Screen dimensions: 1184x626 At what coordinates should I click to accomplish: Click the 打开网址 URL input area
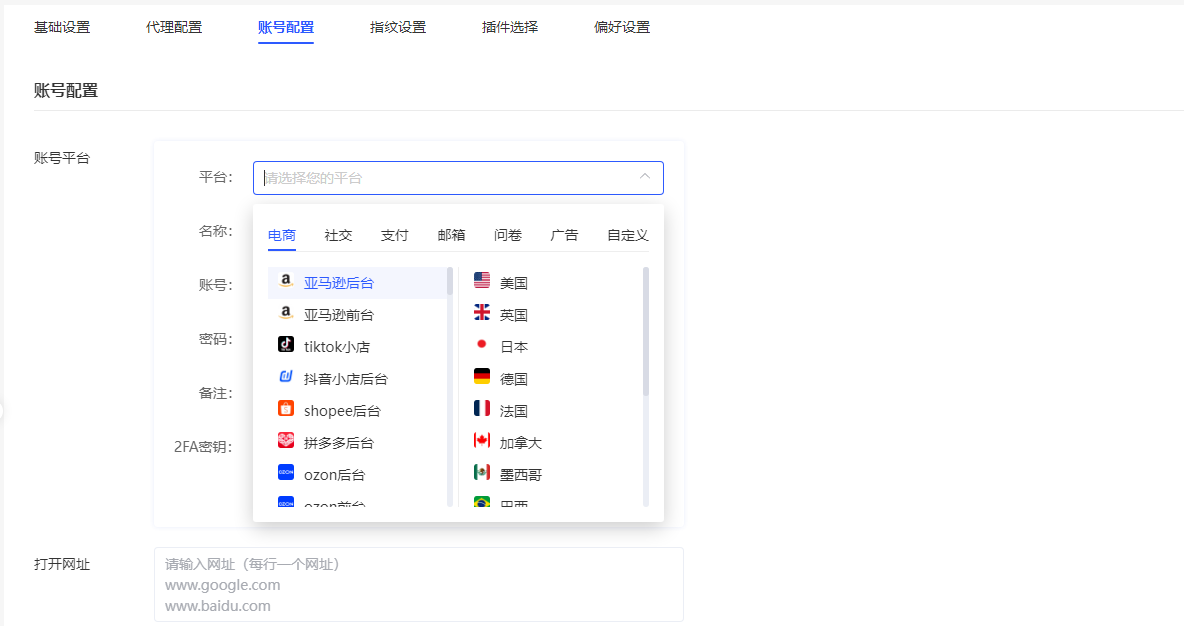coord(418,585)
